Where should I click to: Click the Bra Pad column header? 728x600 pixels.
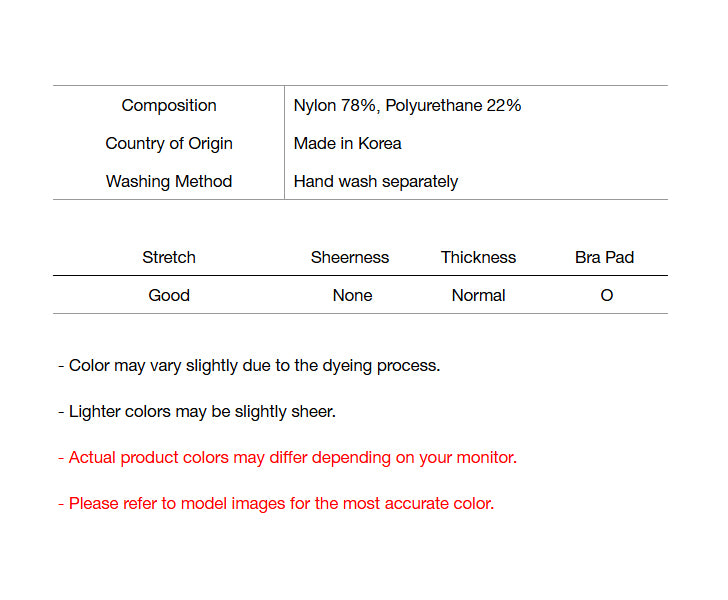604,257
